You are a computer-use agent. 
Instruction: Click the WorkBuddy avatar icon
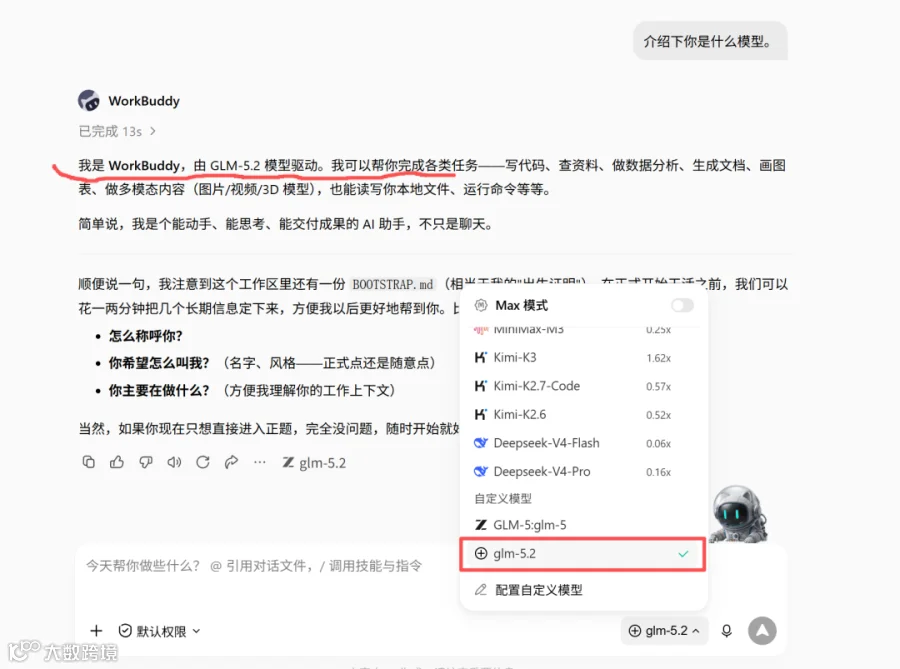pos(89,101)
